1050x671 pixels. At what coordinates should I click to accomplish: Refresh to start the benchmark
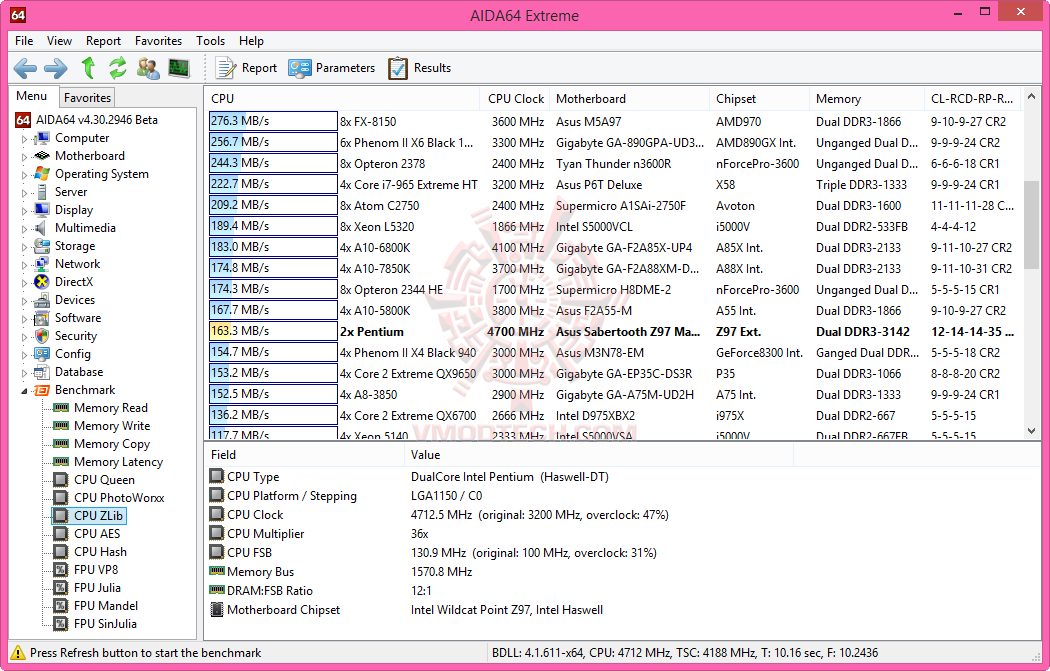click(x=118, y=68)
